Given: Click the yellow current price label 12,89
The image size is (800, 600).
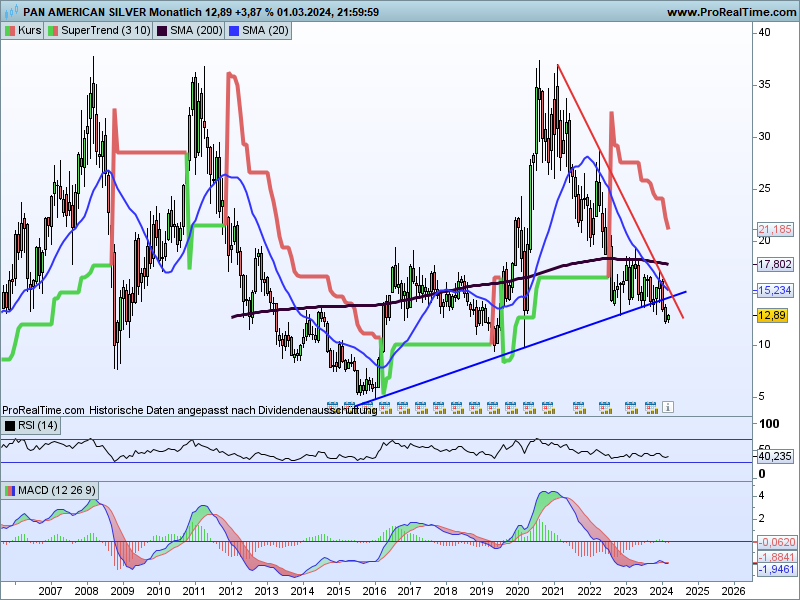Looking at the screenshot, I should (772, 315).
